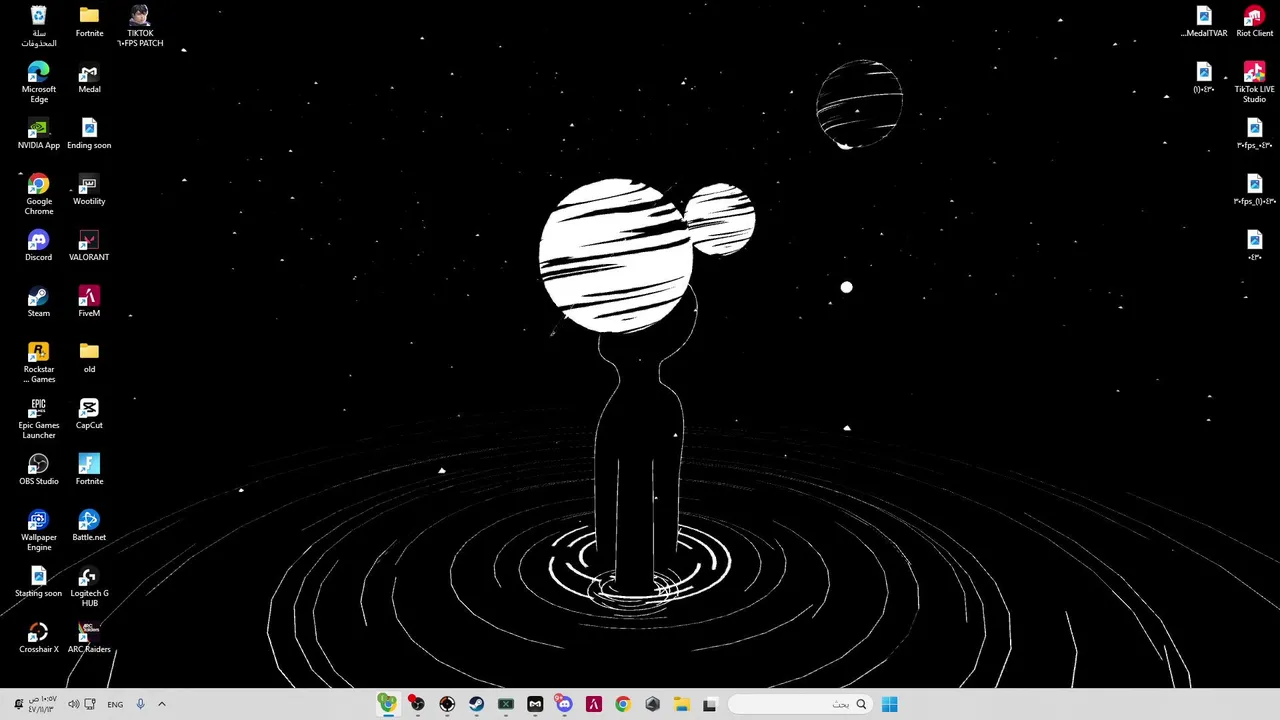Launch OBS Studio from desktop
Image resolution: width=1280 pixels, height=720 pixels.
coord(38,469)
